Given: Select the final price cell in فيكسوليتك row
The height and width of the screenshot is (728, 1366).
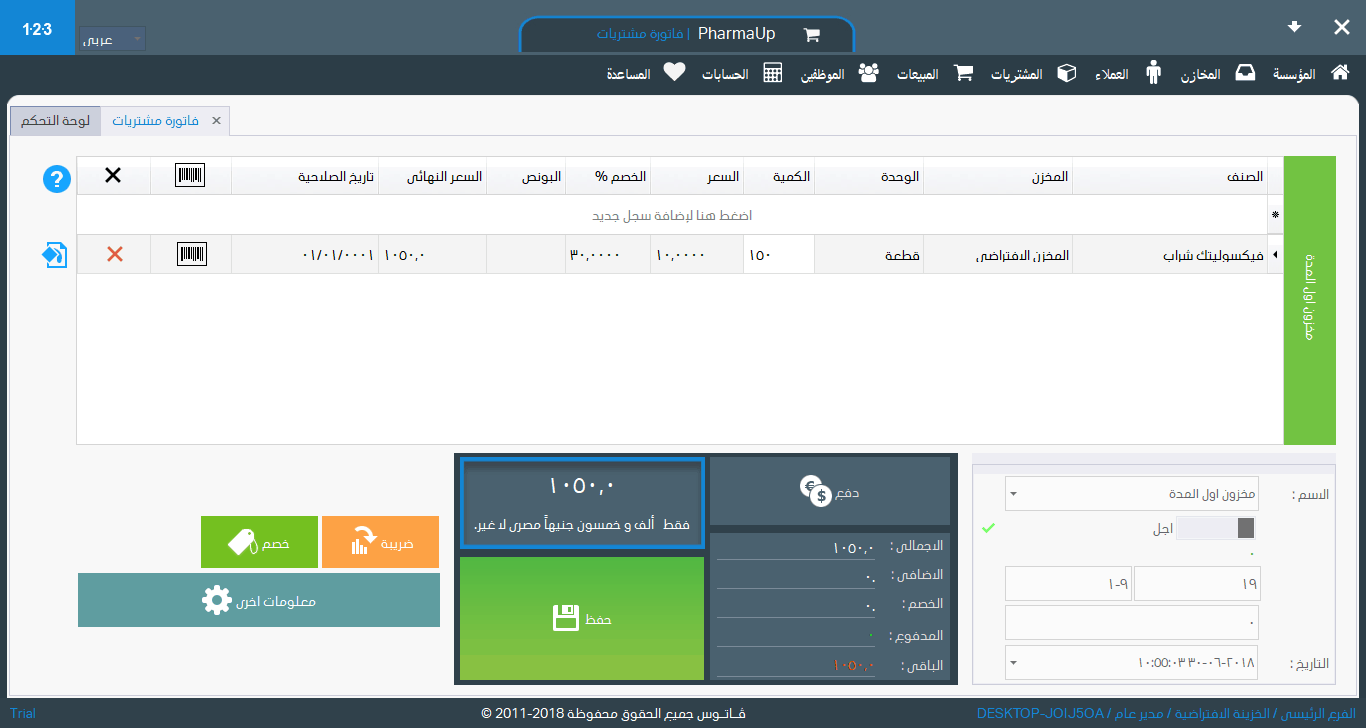Looking at the screenshot, I should (x=432, y=255).
